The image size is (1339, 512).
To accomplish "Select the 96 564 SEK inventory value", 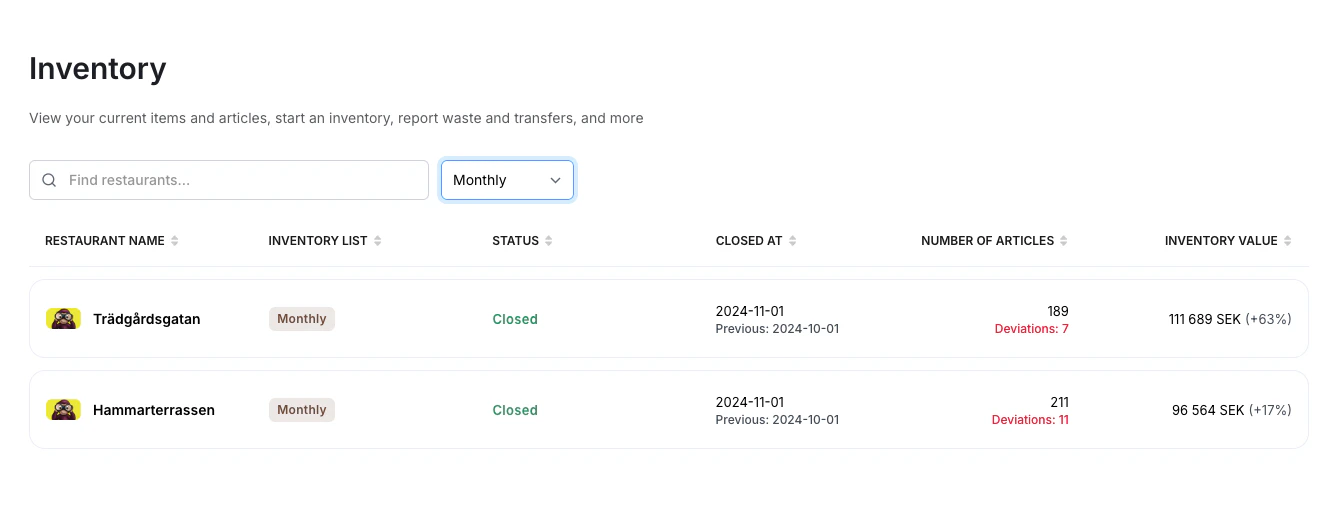I will point(1208,410).
